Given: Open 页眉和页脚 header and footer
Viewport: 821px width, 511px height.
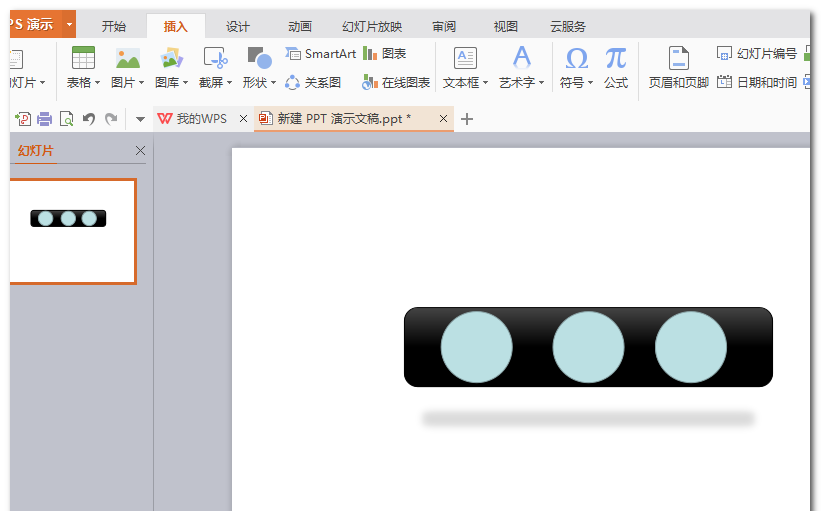Looking at the screenshot, I should click(679, 67).
